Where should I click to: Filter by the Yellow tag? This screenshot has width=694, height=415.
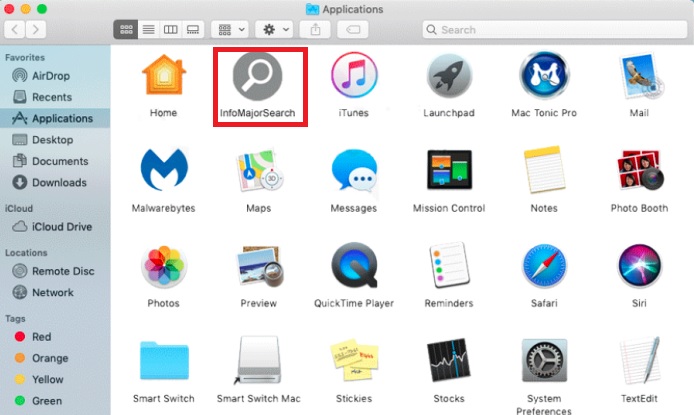[x=55, y=379]
